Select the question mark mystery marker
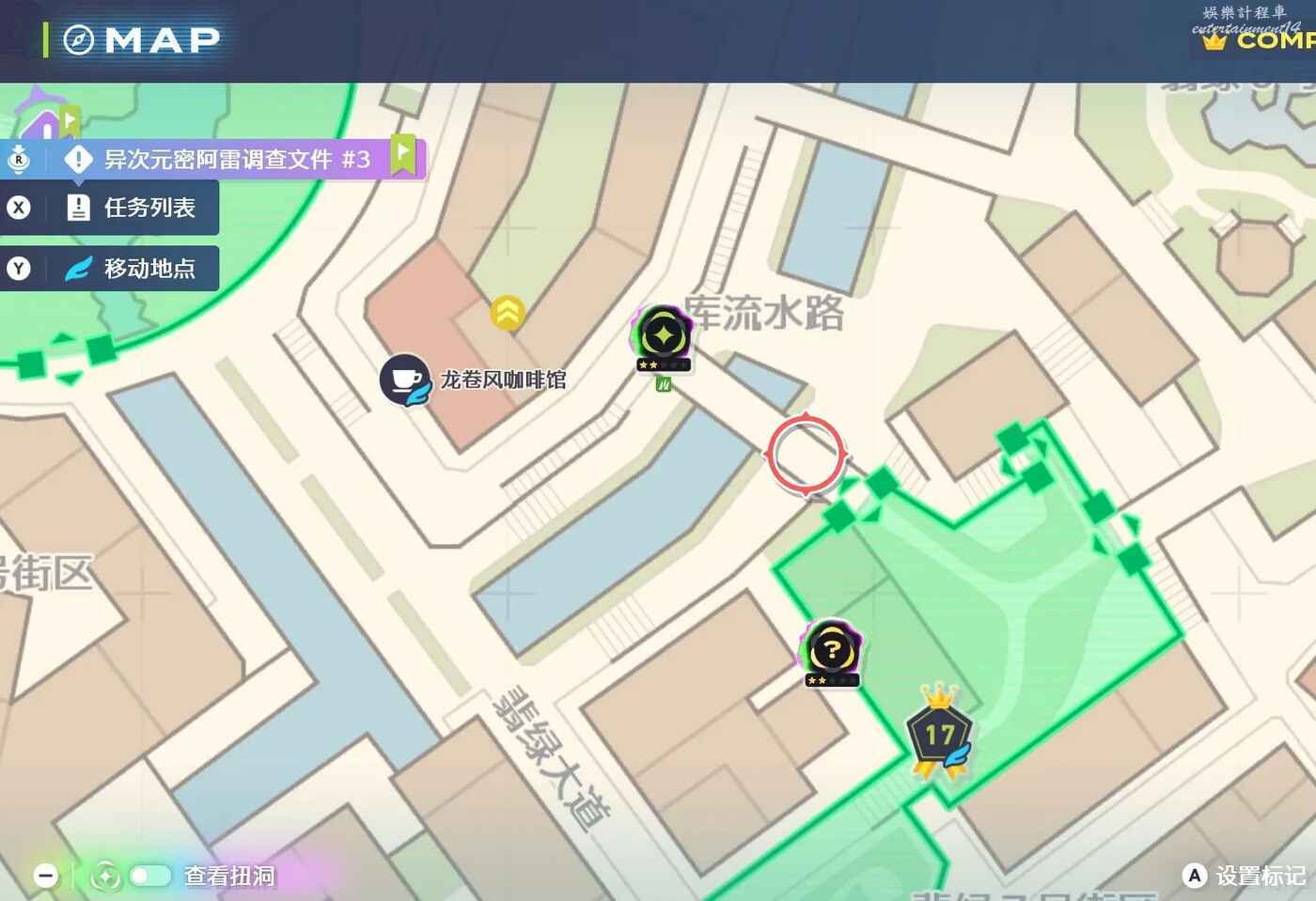The image size is (1316, 901). click(831, 653)
